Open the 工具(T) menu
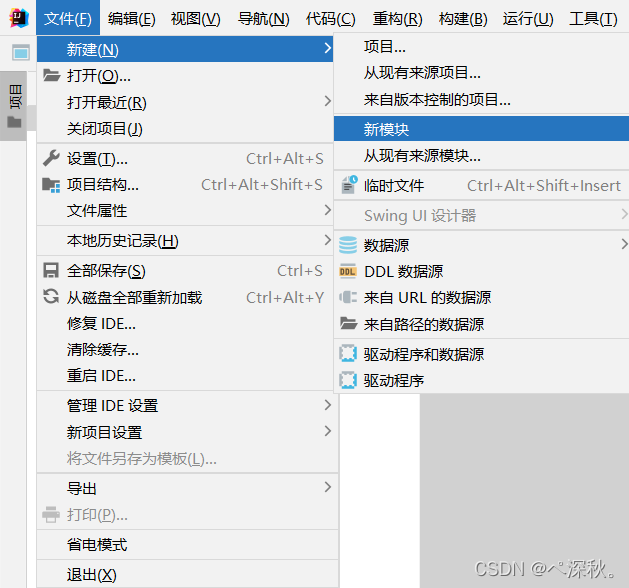This screenshot has height=588, width=629. tap(593, 18)
